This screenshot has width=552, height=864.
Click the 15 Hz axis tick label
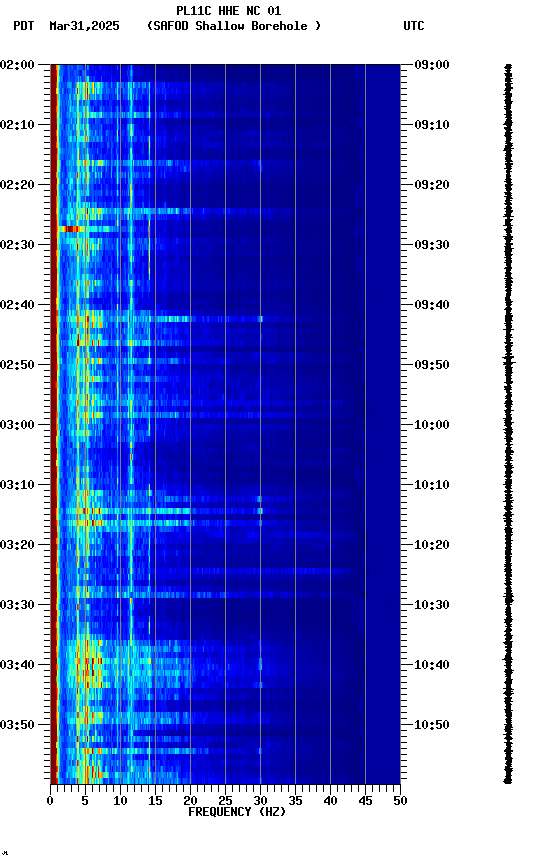coord(155,801)
